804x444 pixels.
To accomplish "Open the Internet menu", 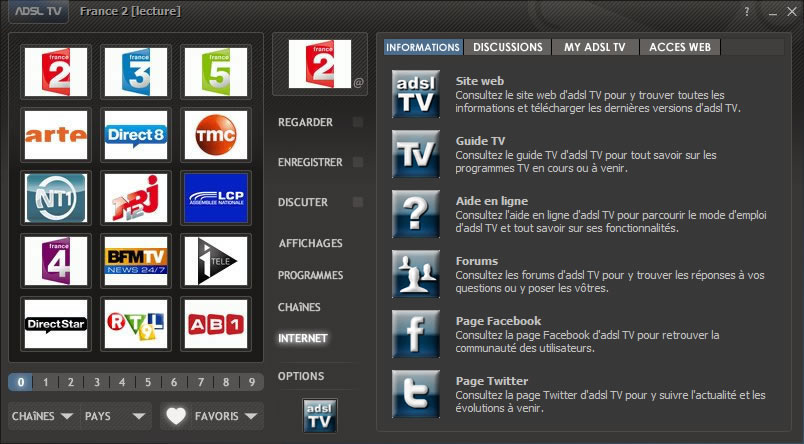I will (x=303, y=338).
